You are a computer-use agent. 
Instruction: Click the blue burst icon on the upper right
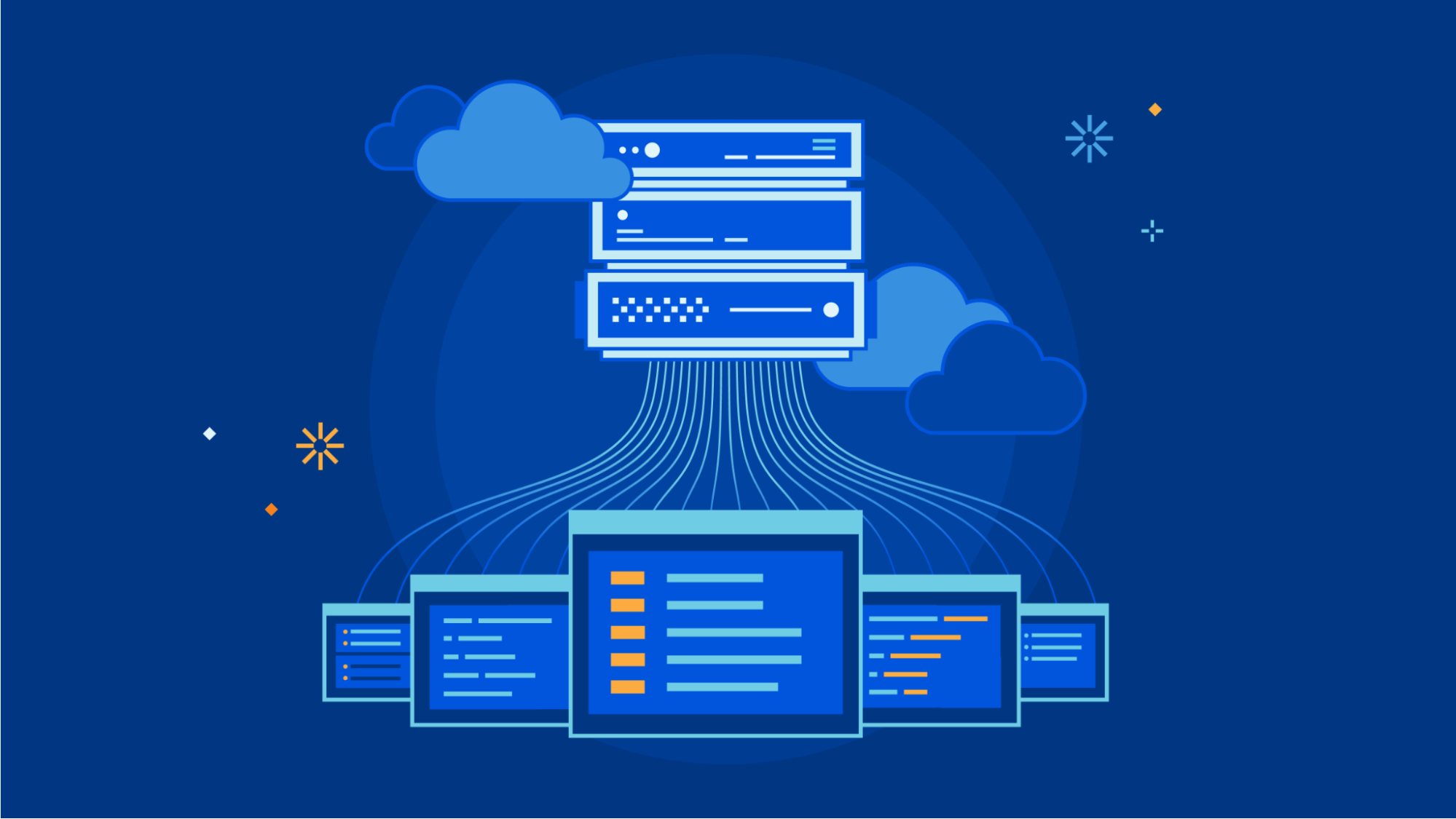point(1090,140)
